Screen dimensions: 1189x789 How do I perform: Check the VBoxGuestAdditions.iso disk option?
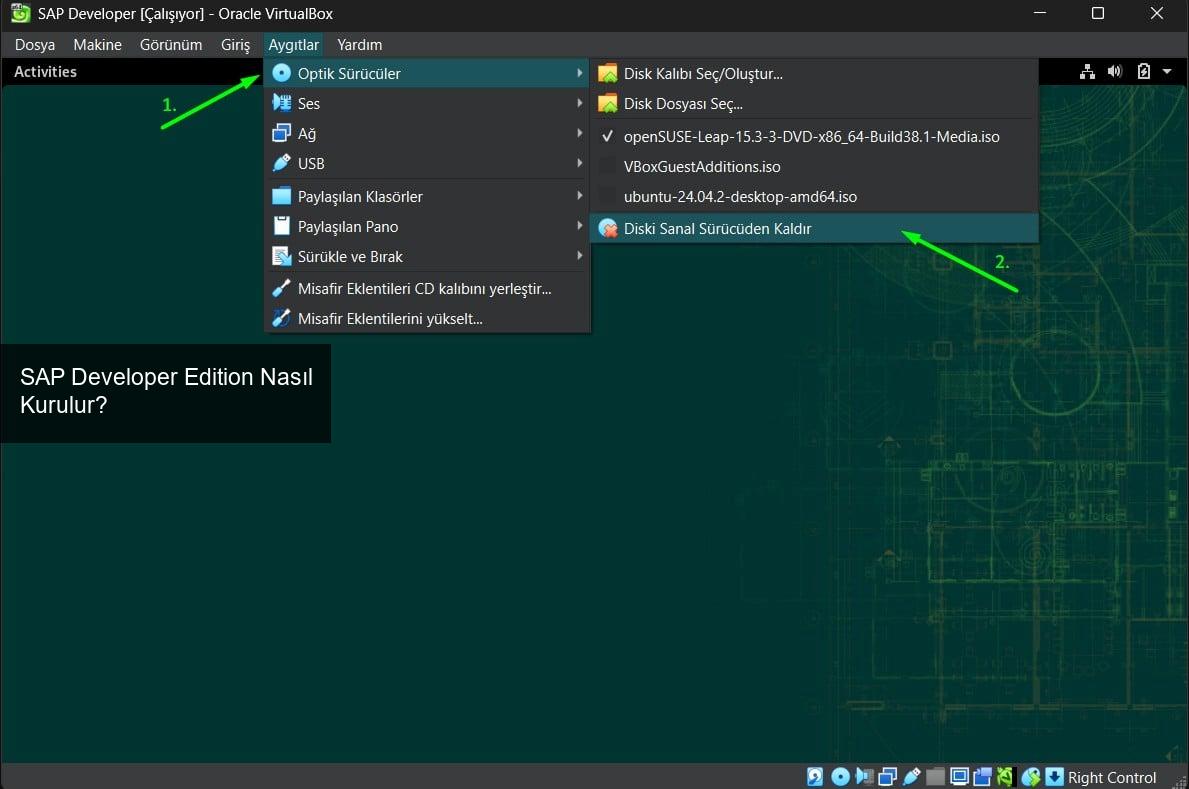(701, 167)
